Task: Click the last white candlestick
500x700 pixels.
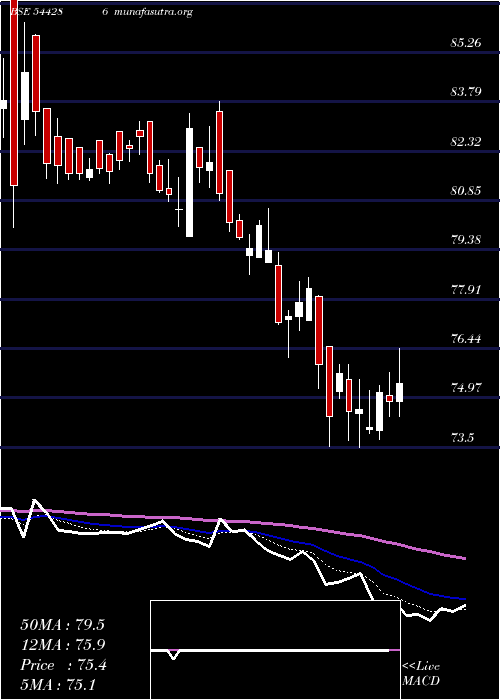Action: [400, 392]
